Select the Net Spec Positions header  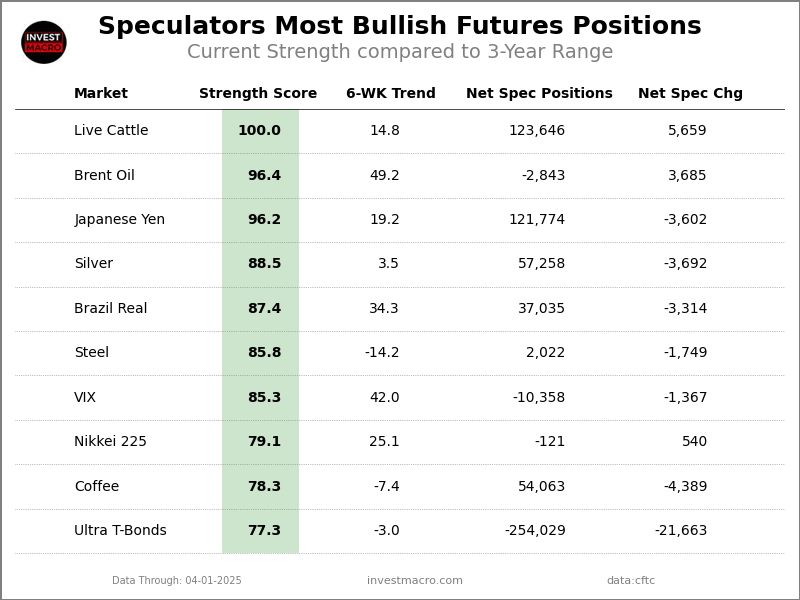pyautogui.click(x=539, y=94)
